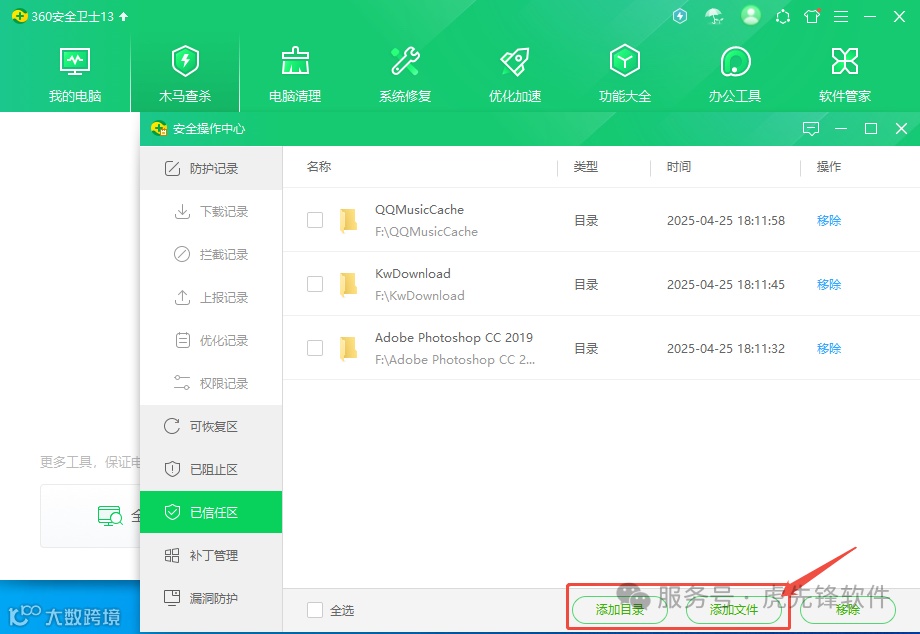Open the user avatar account icon

pyautogui.click(x=750, y=15)
